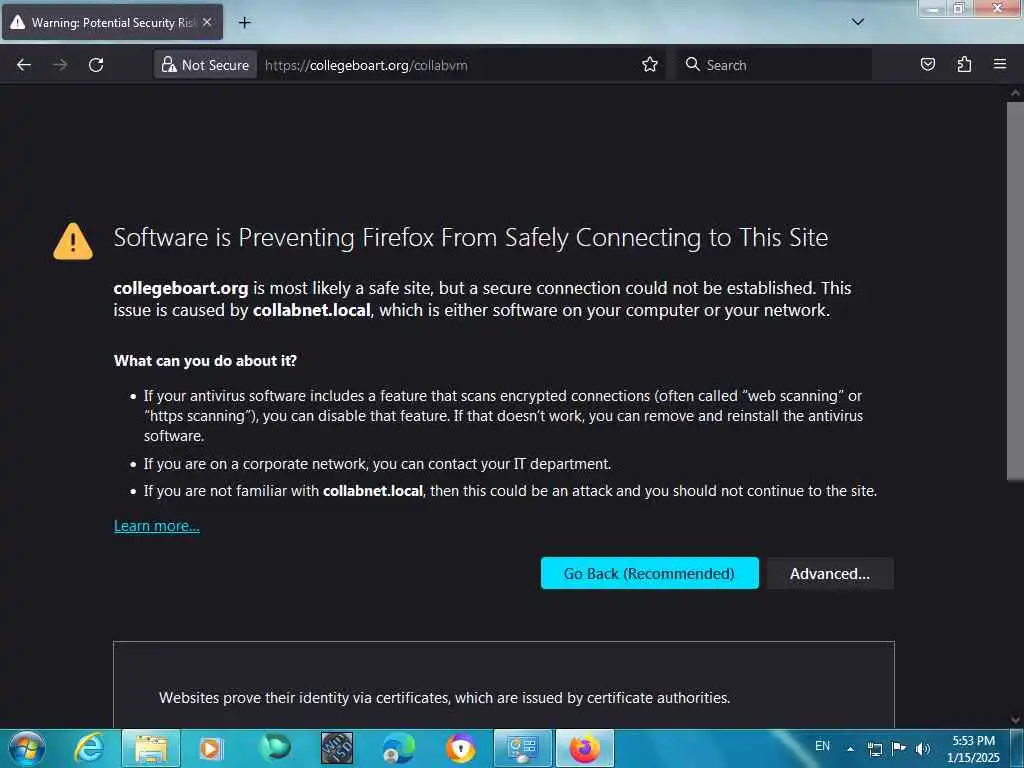The image size is (1024, 768).
Task: Open Windows Start menu orb
Action: tap(27, 748)
